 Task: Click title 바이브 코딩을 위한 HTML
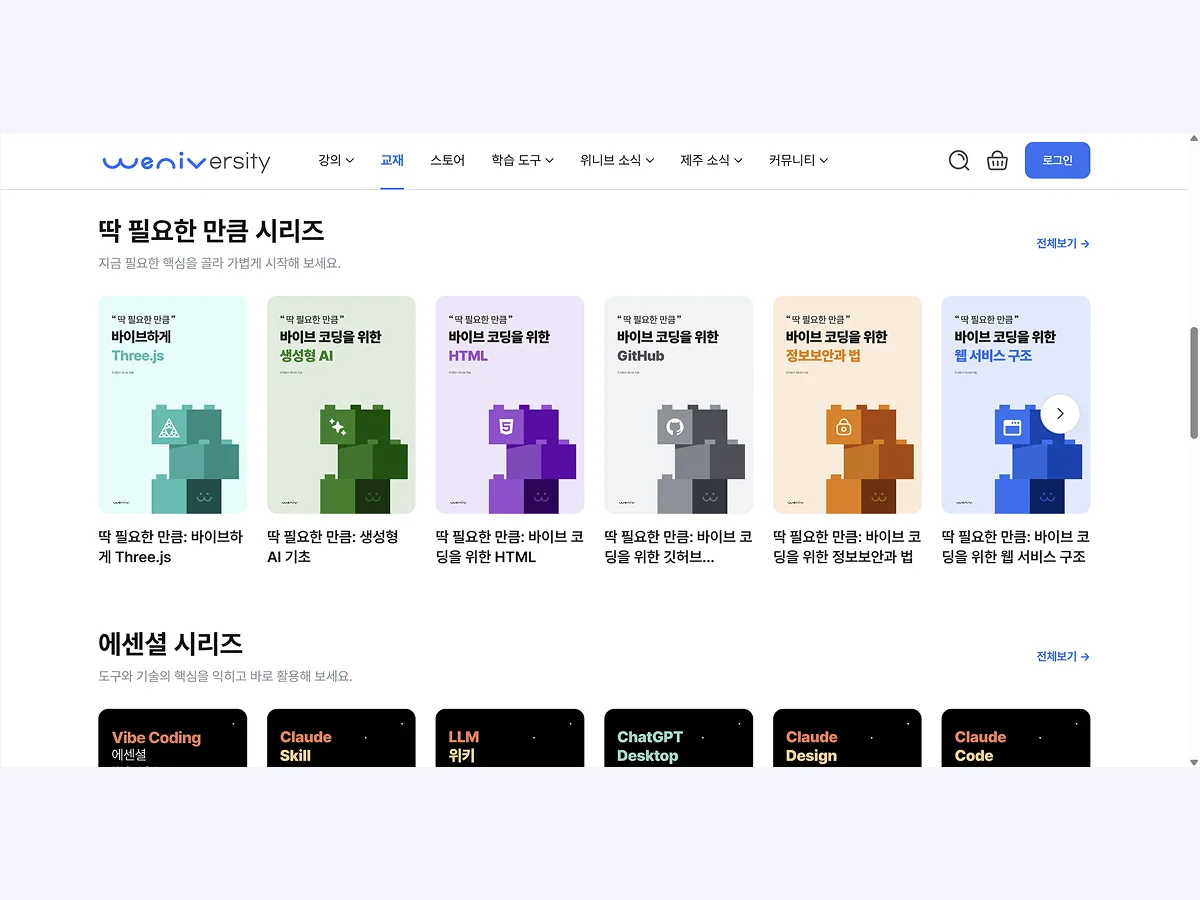[510, 547]
